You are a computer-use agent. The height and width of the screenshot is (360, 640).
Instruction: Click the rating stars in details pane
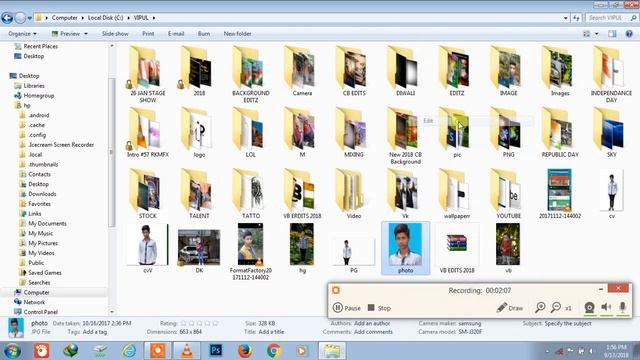click(x=199, y=323)
